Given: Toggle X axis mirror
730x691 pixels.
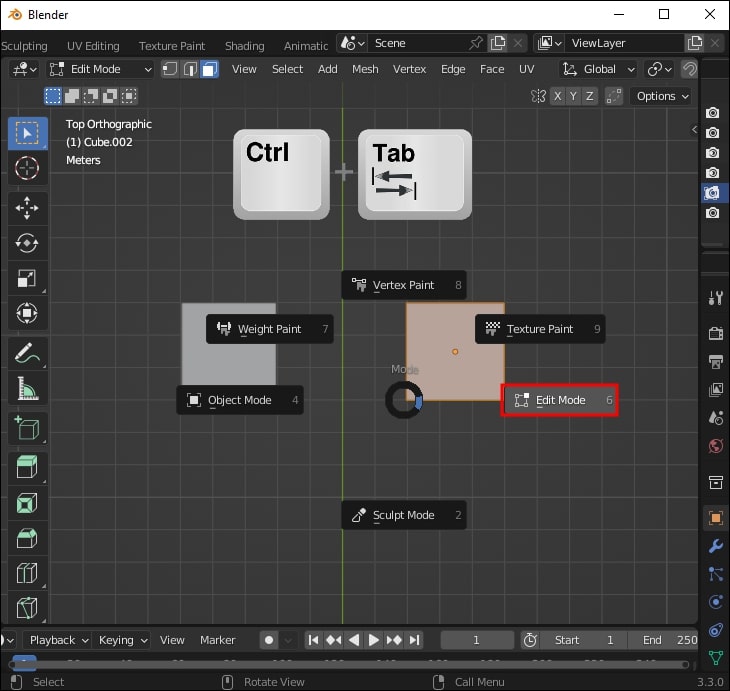Looking at the screenshot, I should 557,96.
